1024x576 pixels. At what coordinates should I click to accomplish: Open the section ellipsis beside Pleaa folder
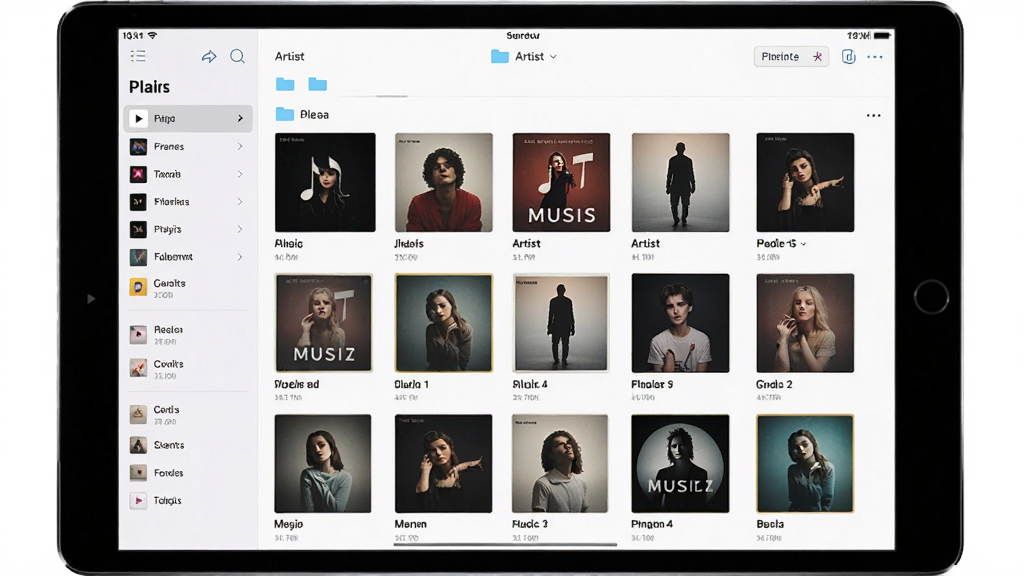[x=874, y=116]
